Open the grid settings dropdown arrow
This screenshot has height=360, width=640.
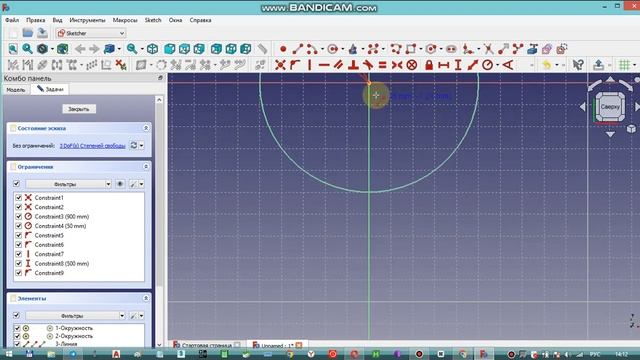(634, 65)
